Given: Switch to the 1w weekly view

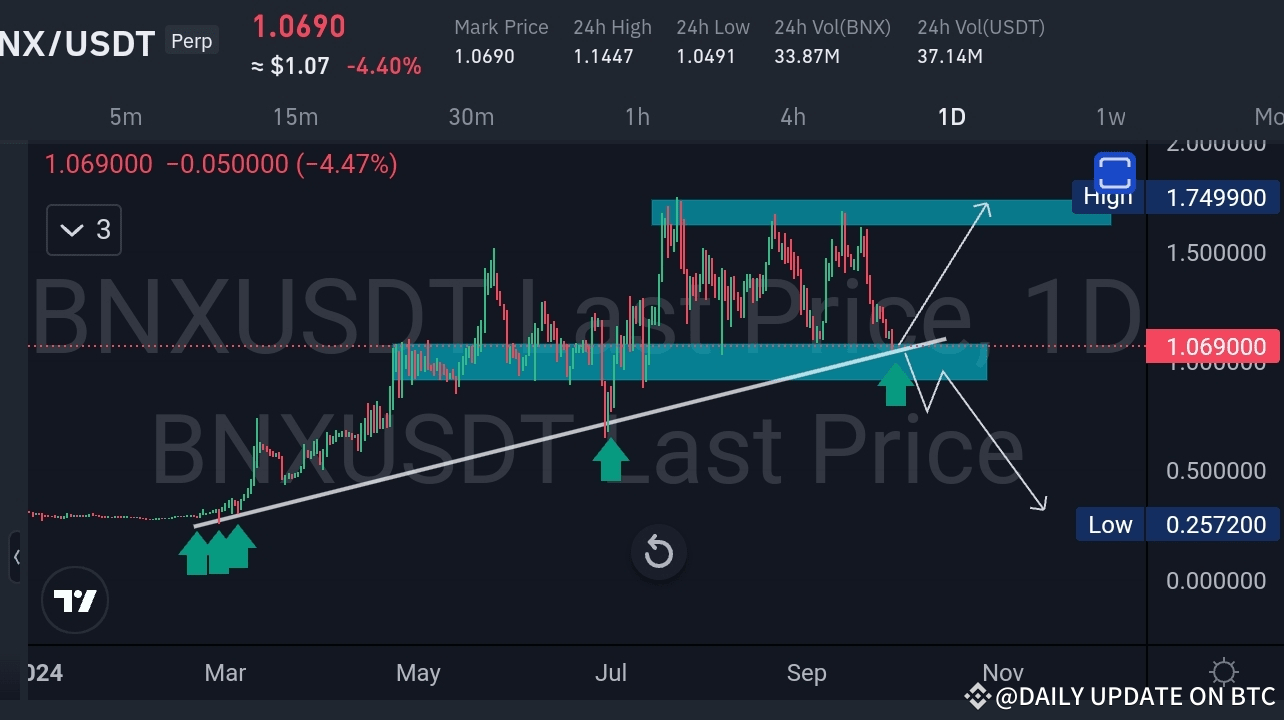Looking at the screenshot, I should point(1110,117).
